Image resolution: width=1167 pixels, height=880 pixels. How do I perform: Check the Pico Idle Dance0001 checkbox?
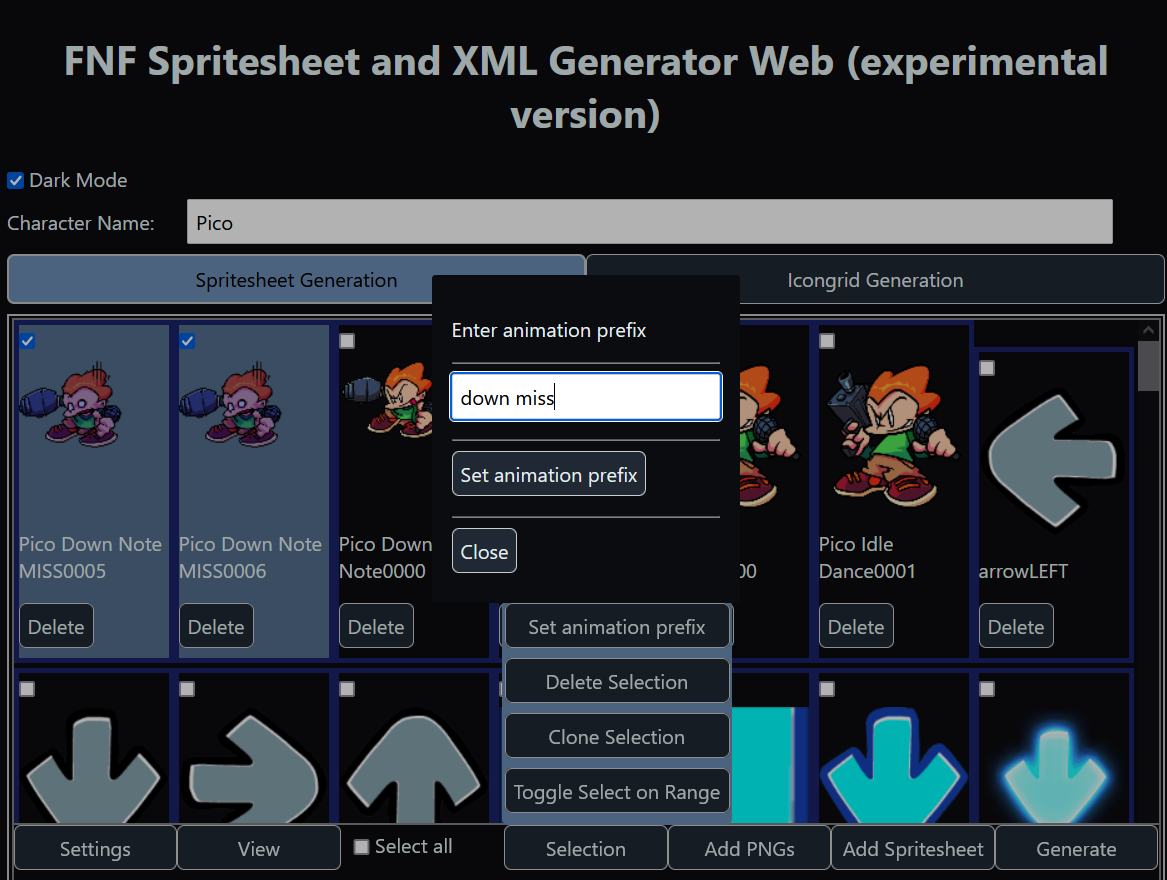click(827, 341)
